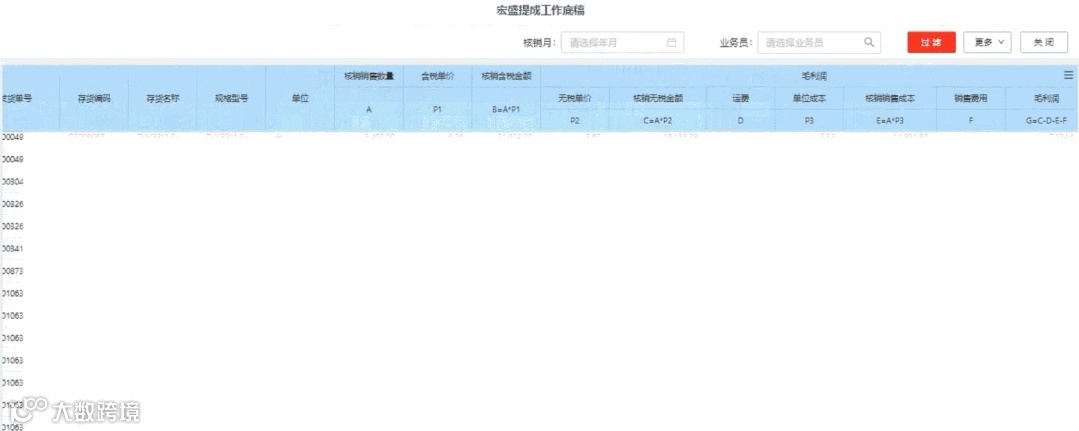Select the 销售费用 column header
The width and height of the screenshot is (1079, 431).
tap(971, 98)
